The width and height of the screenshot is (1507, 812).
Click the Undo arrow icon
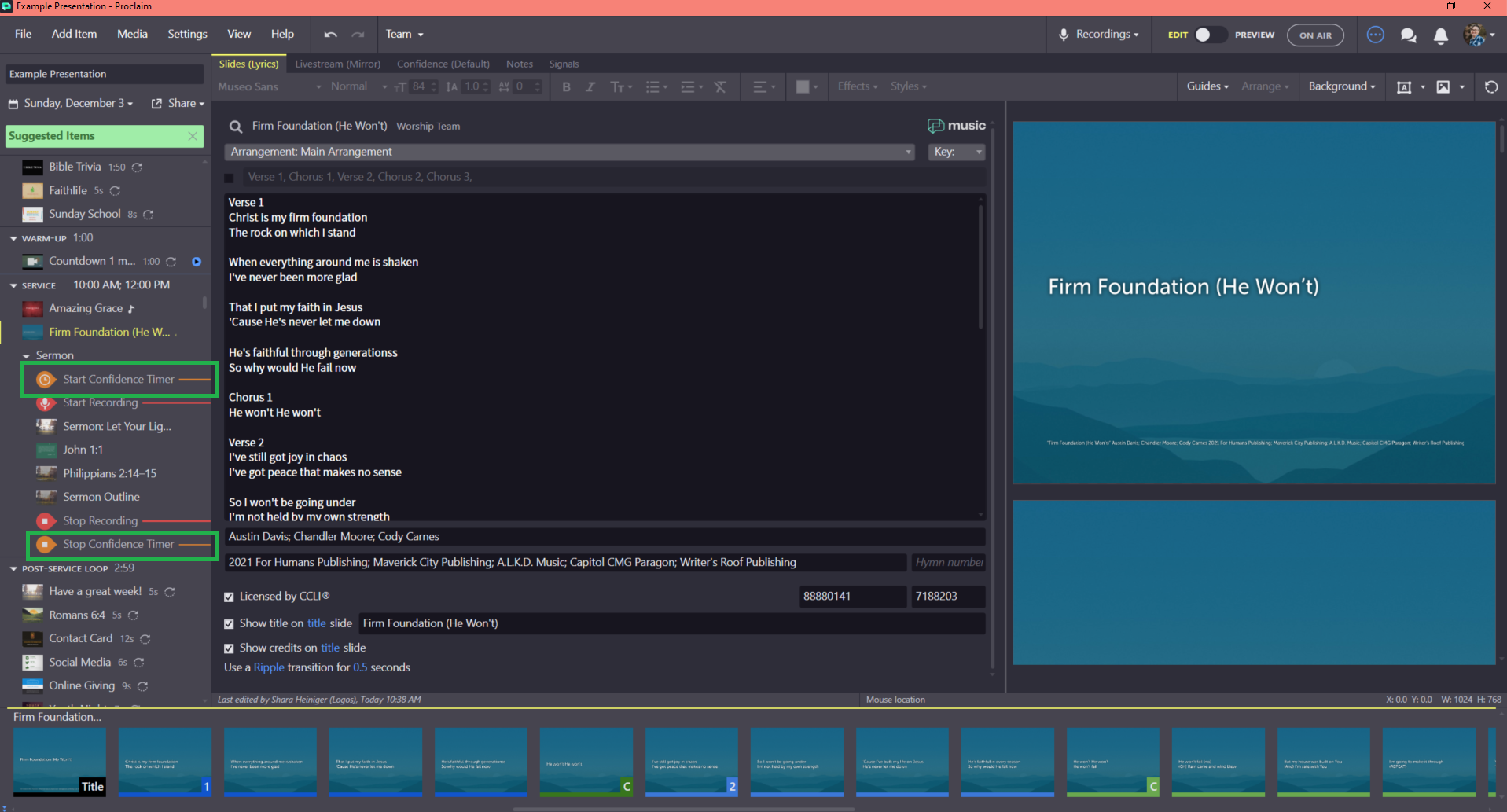tap(330, 35)
